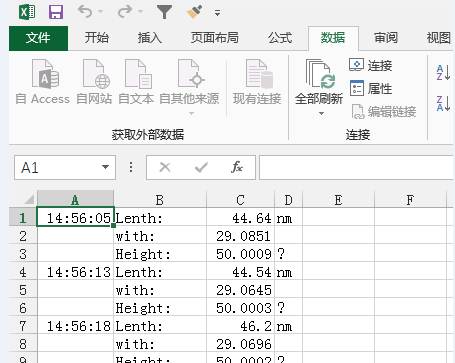This screenshot has height=363, width=455.
Task: Select the with: cell in row 2
Action: coord(160,236)
